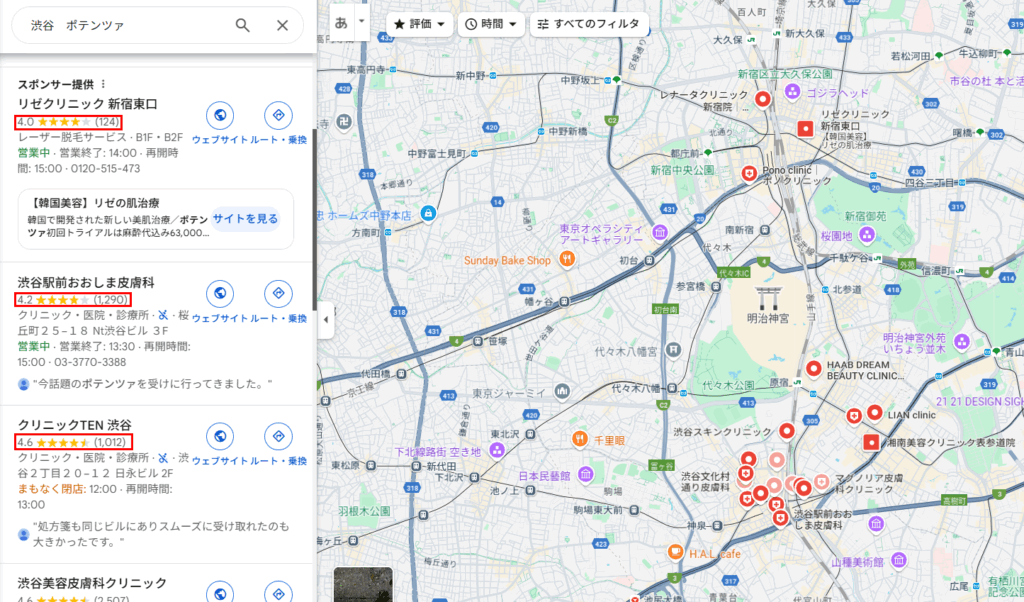Open the street view thumbnail on map
1024x602 pixels.
363,584
